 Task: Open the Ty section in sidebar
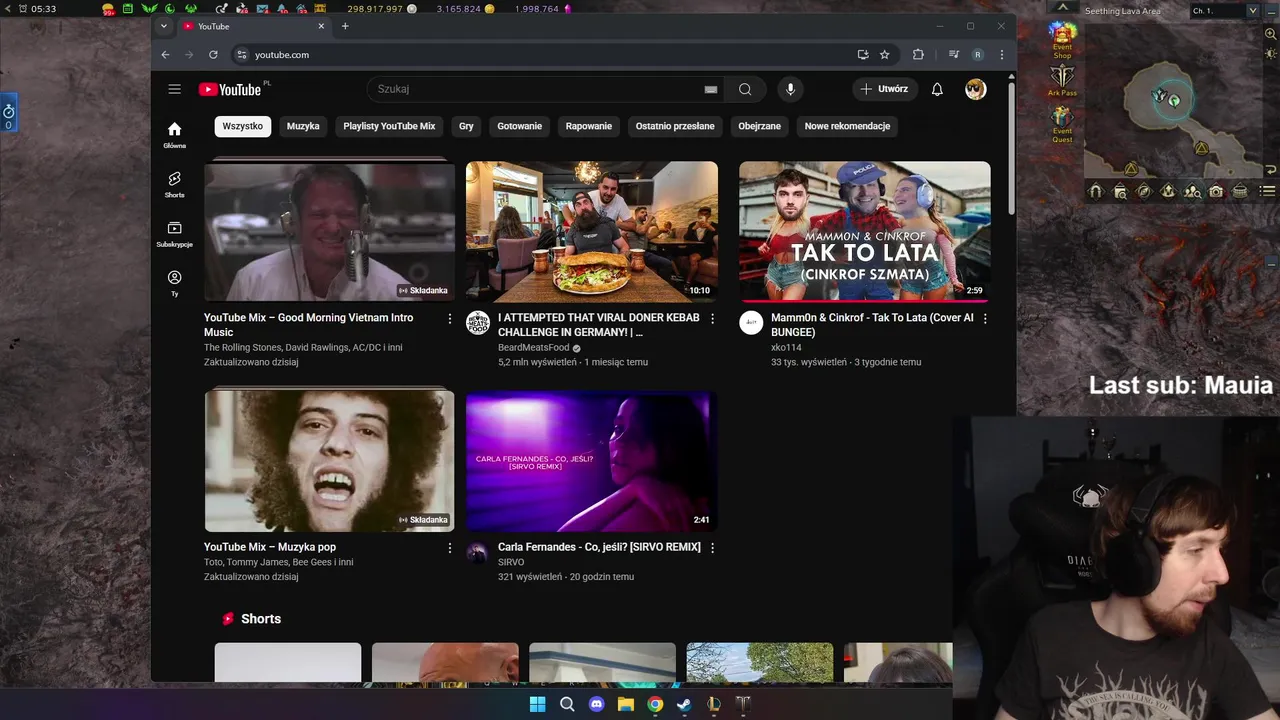tap(175, 283)
